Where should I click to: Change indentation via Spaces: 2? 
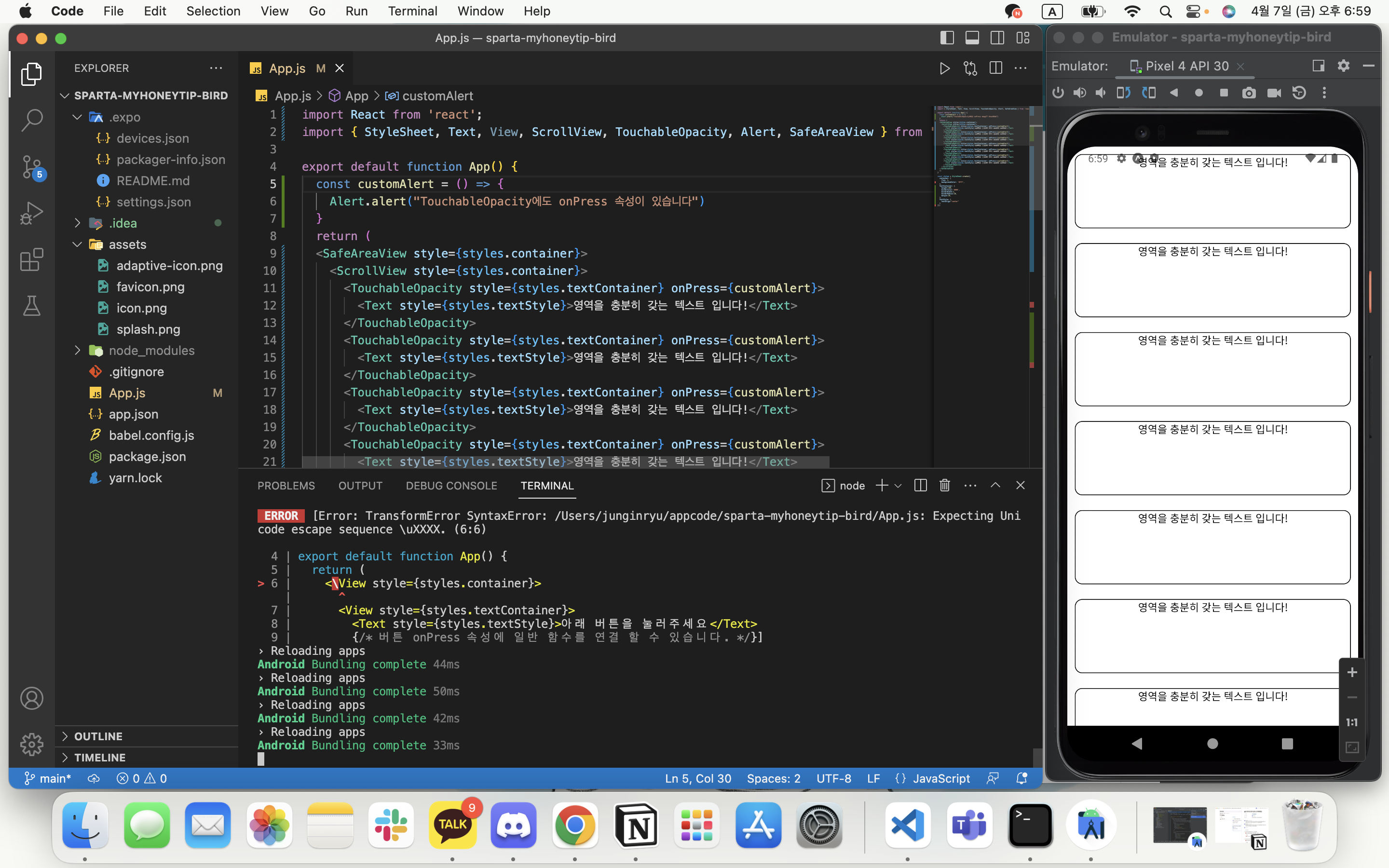[x=773, y=778]
